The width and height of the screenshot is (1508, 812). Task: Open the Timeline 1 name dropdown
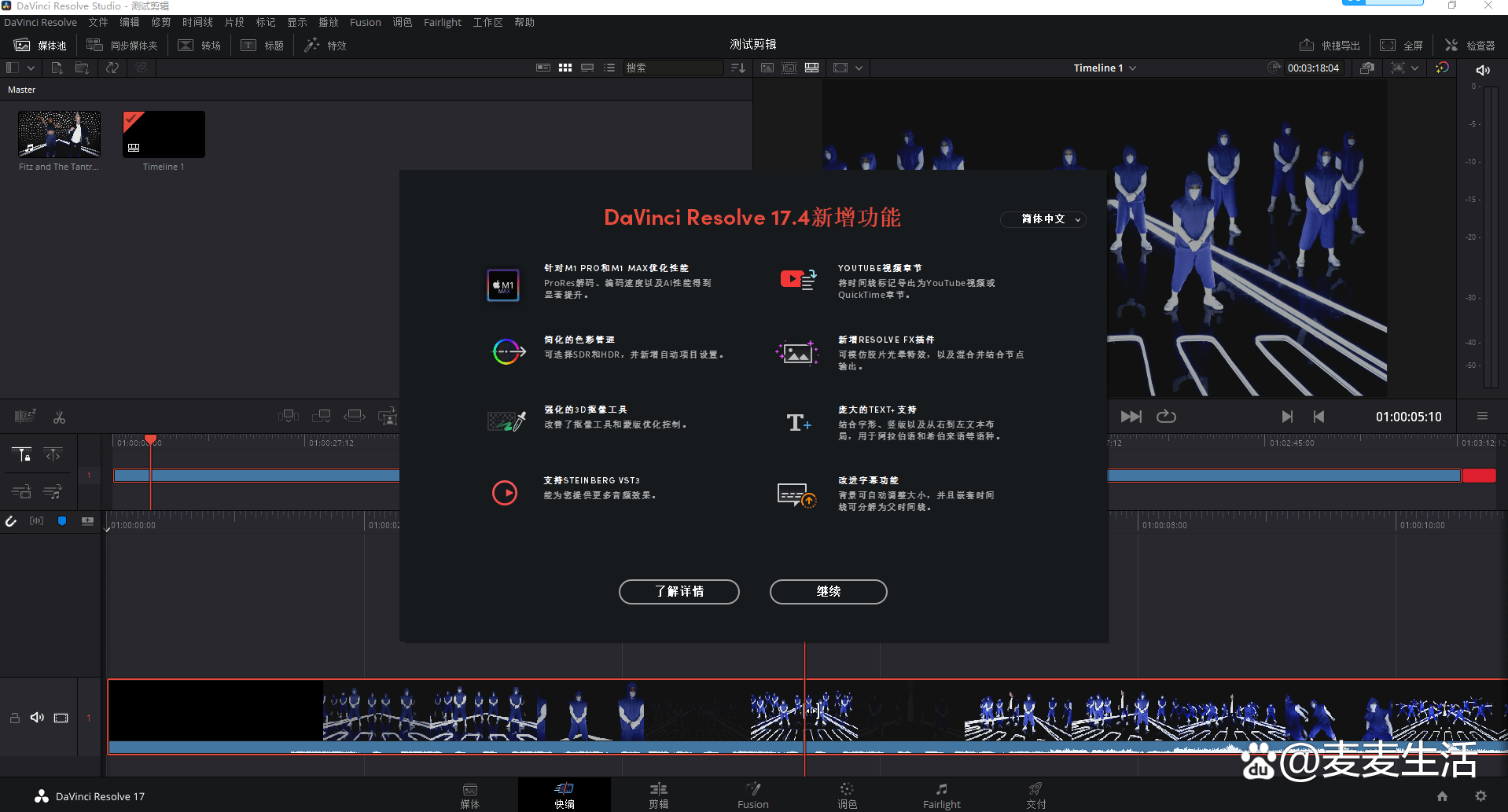[x=1105, y=68]
